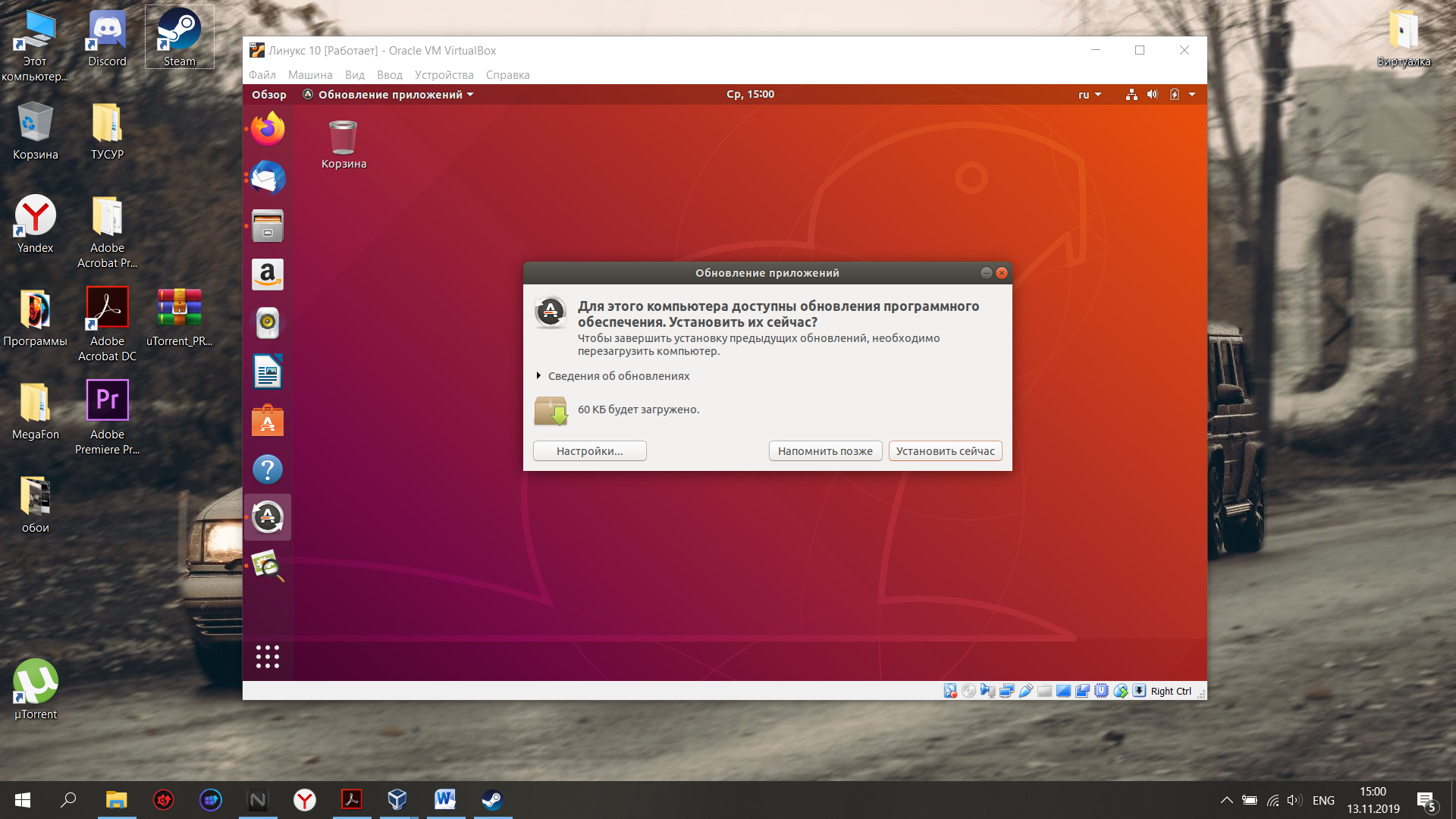Minimize the Обновление приложений dialog
1456x819 pixels.
[x=986, y=273]
